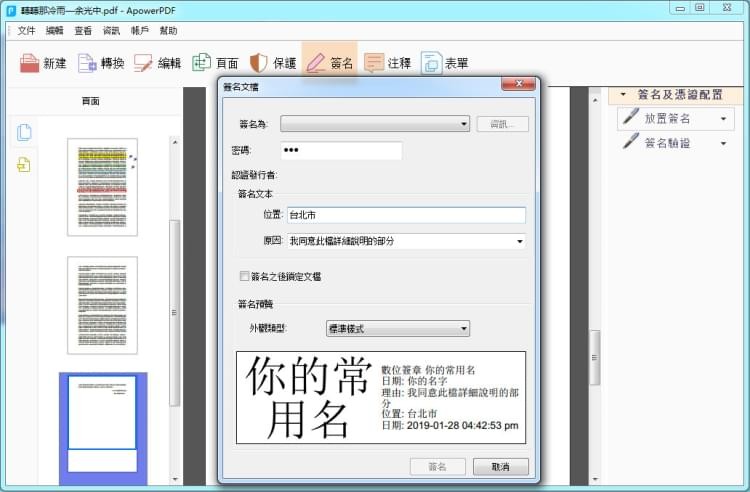Viewport: 750px width, 492px height.
Task: Click the 簽名驗證 pen icon
Action: (x=631, y=142)
